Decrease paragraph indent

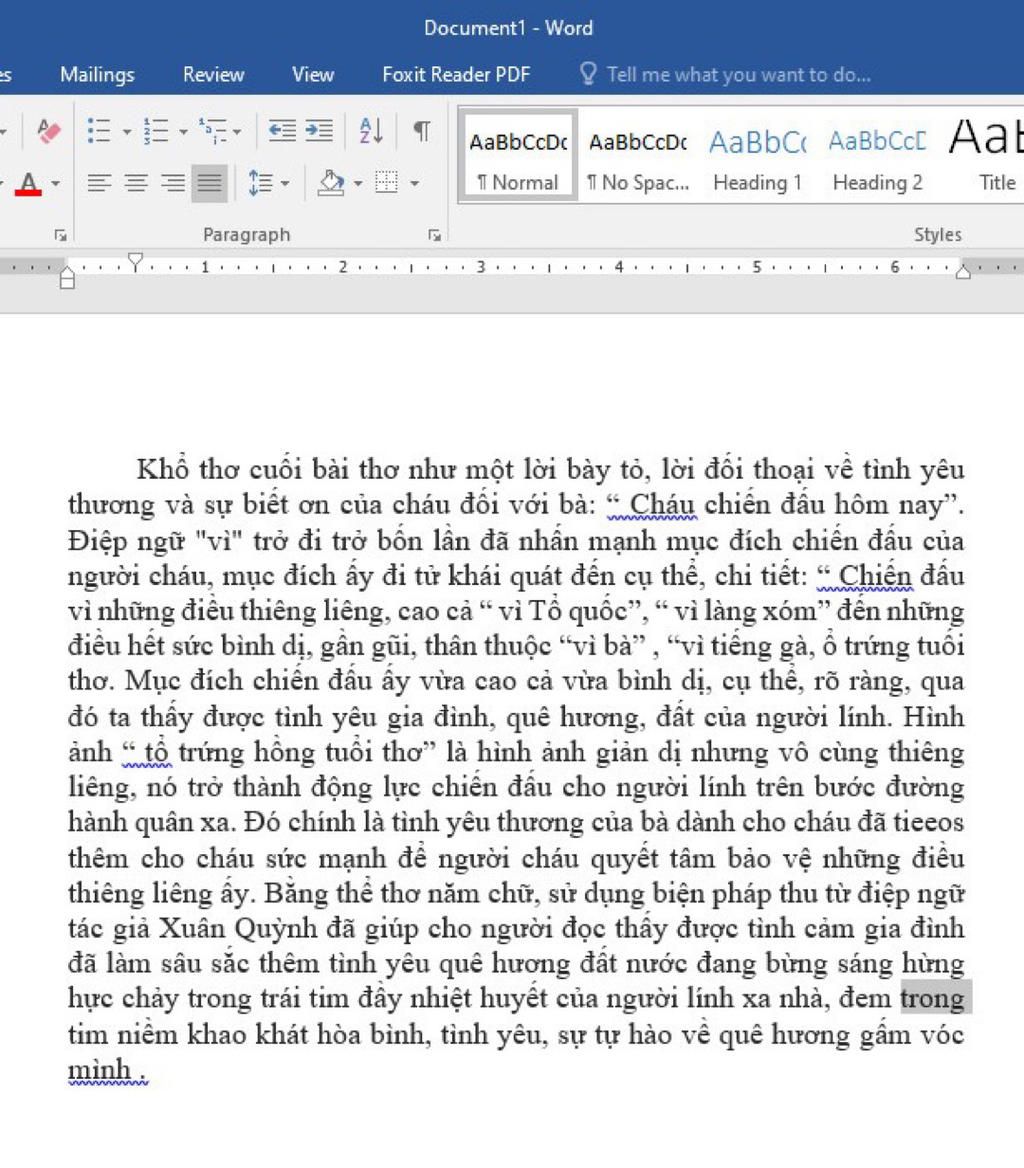click(282, 131)
